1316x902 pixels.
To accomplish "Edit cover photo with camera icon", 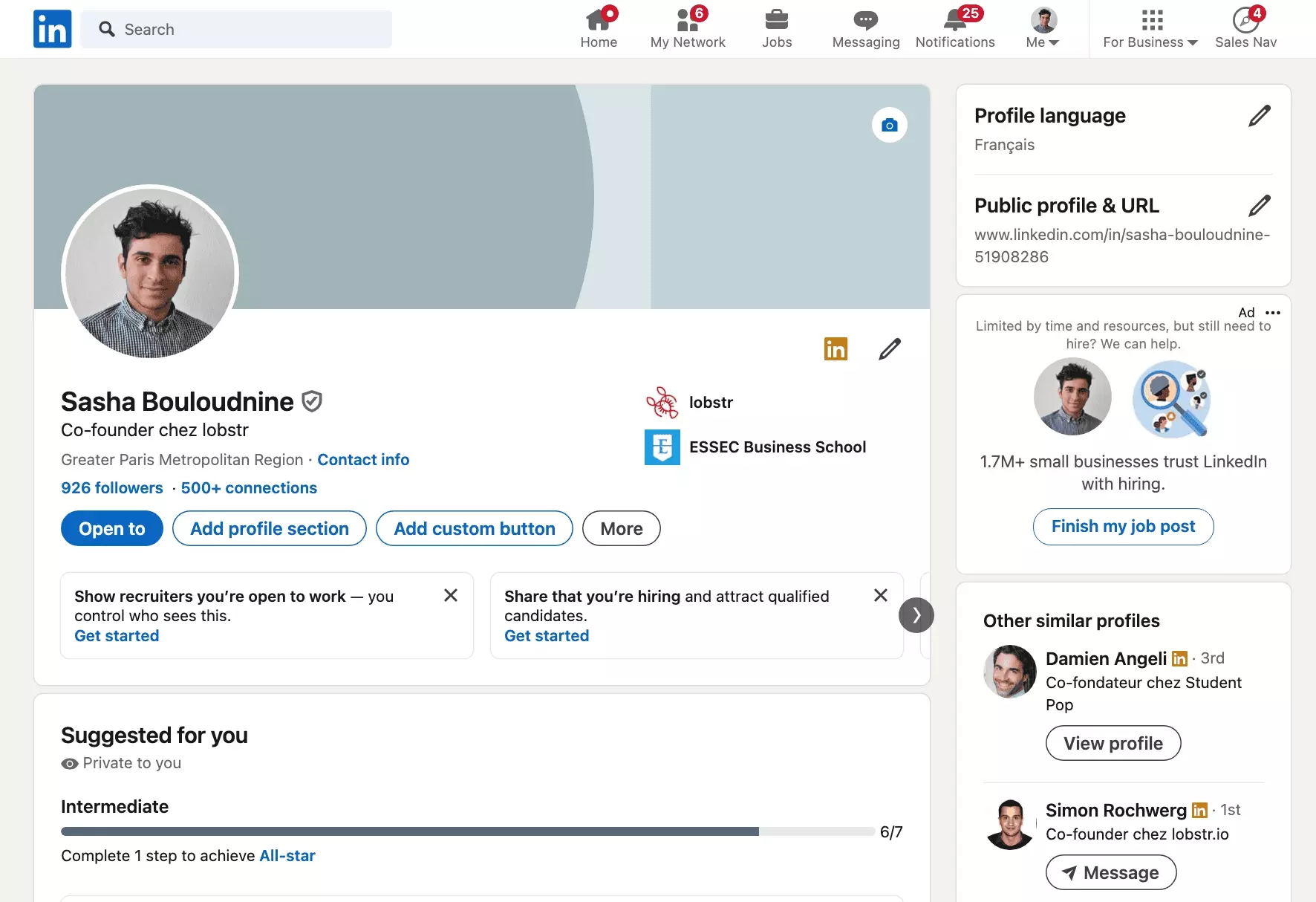I will coord(889,125).
